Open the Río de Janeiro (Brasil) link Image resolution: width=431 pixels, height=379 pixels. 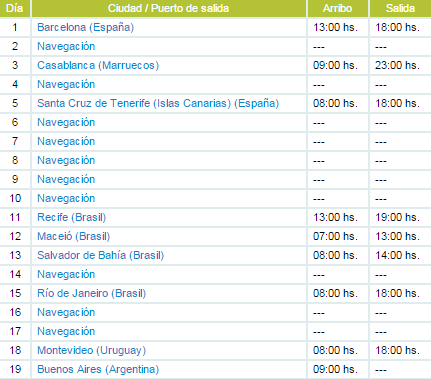click(x=92, y=293)
